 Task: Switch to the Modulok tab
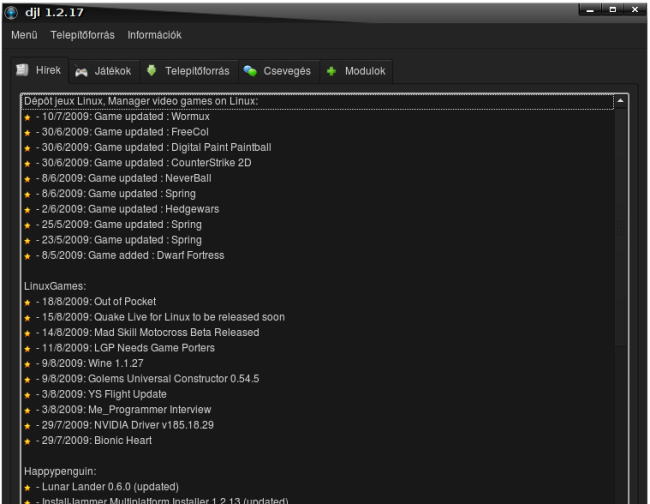click(356, 71)
